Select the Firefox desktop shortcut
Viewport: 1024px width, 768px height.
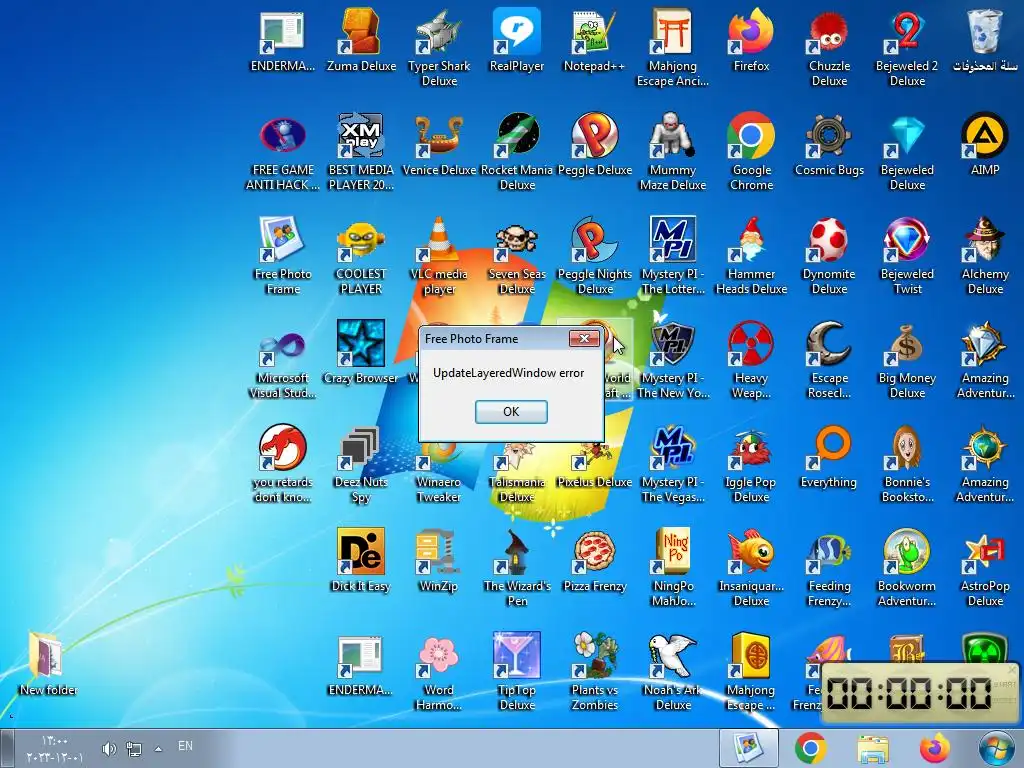pos(751,40)
